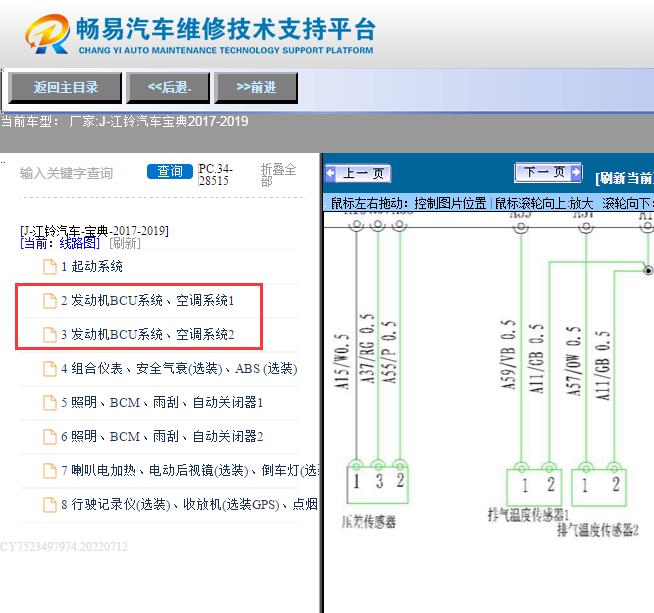Click the [刷新当前 link in the viewer
Screen dimensions: 654x613
[x=624, y=178]
